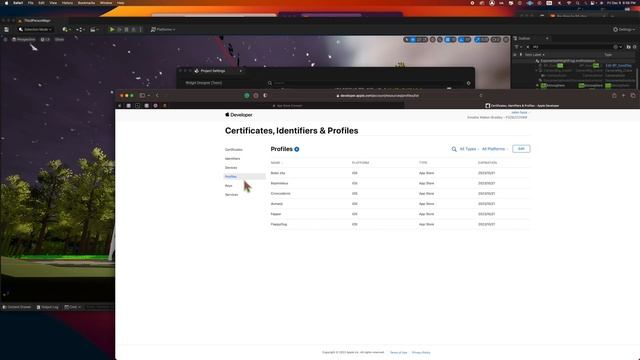Screen dimensions: 640x360
Task: Open the Cinematics toolbar dropdown
Action: (94, 29)
